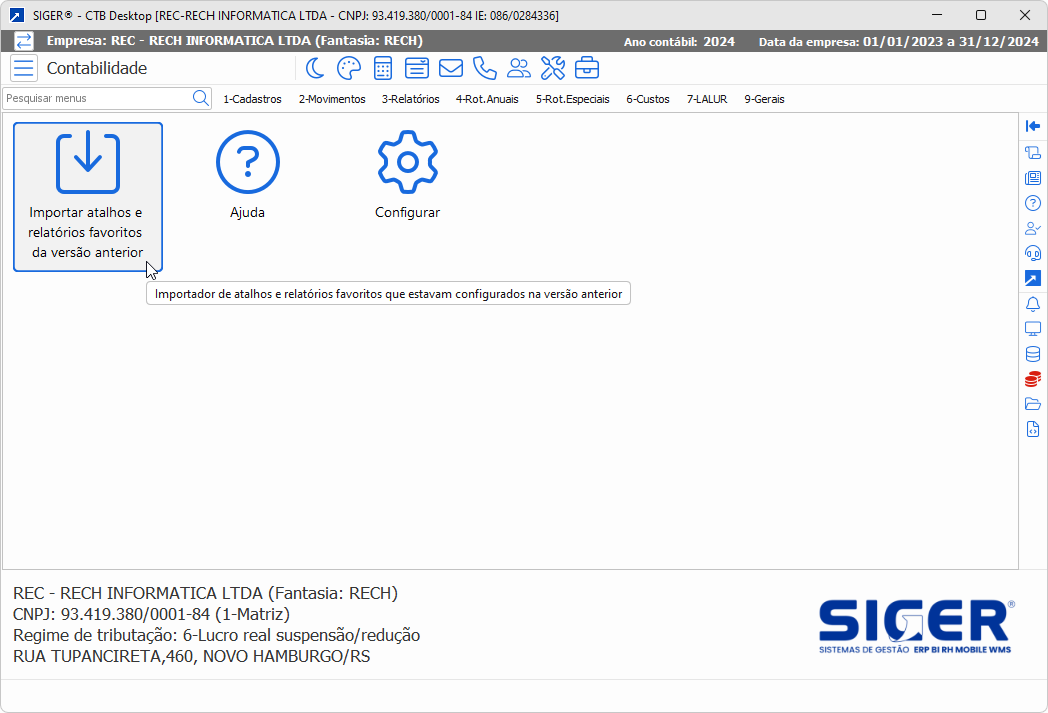Viewport: 1048px width, 713px height.
Task: Open the Configurar gear tile
Action: (408, 175)
